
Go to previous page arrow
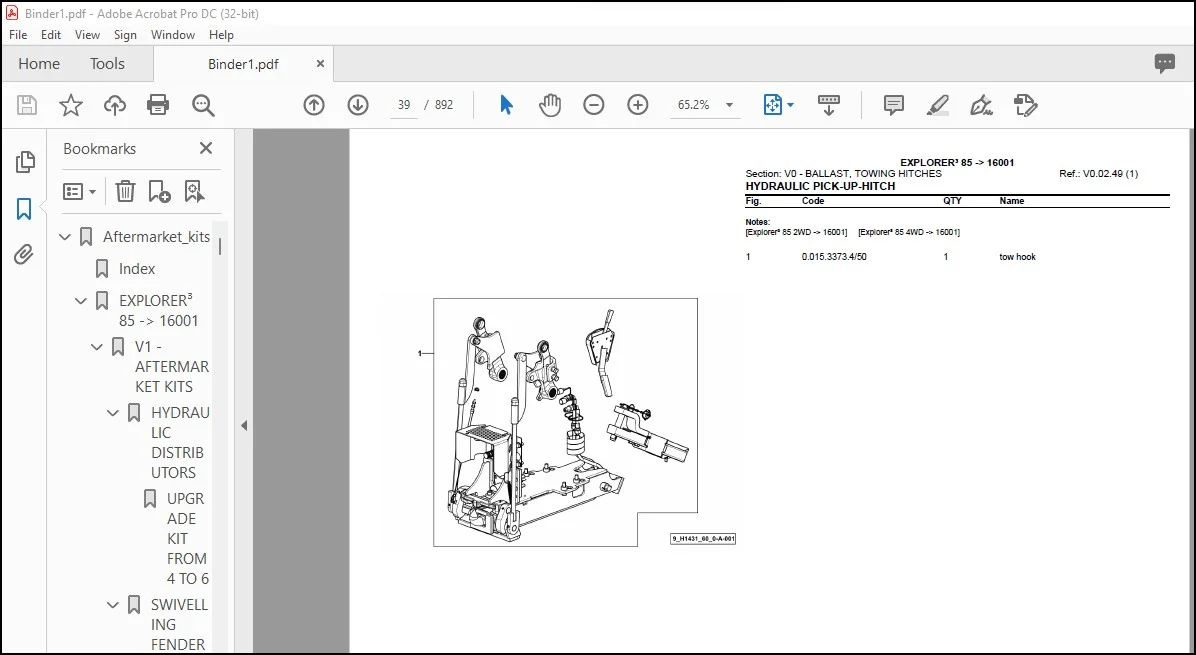pyautogui.click(x=313, y=105)
